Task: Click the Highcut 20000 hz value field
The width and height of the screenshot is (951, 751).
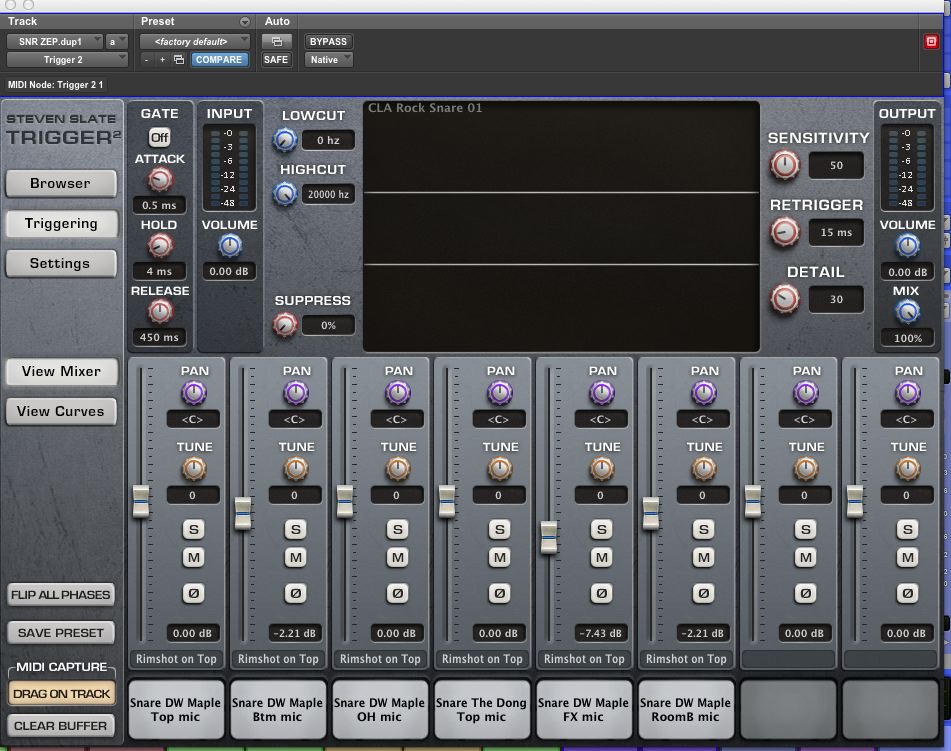Action: click(328, 195)
